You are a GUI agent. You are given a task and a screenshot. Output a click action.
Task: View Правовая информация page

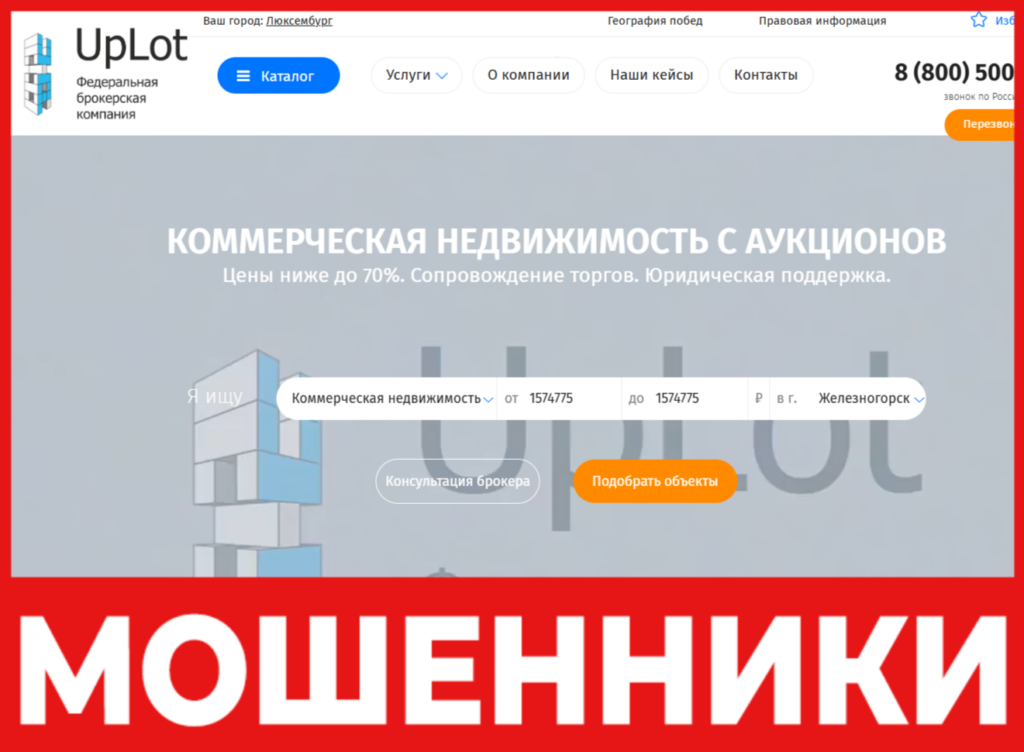pyautogui.click(x=824, y=19)
